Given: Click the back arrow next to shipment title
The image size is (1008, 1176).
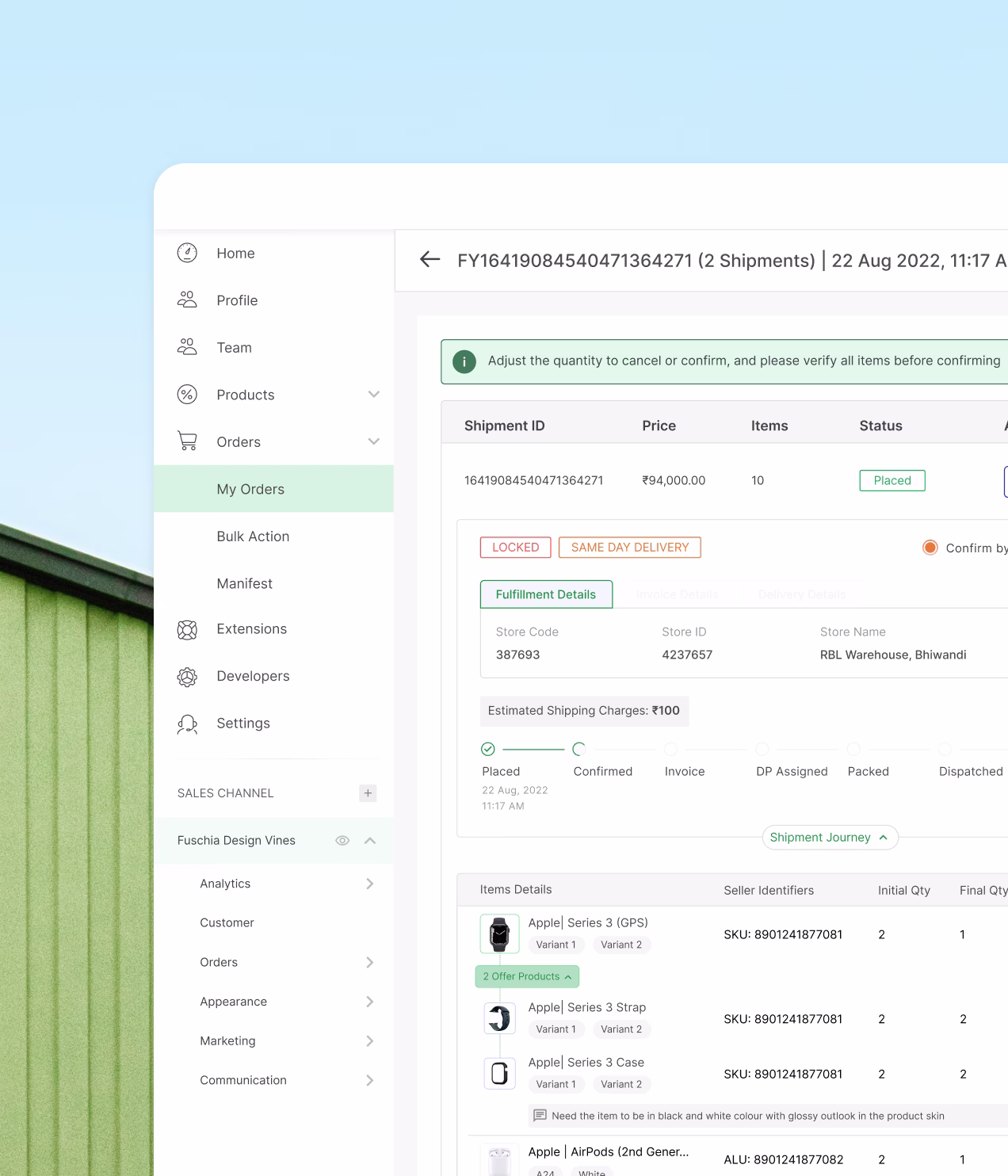Looking at the screenshot, I should coord(429,259).
